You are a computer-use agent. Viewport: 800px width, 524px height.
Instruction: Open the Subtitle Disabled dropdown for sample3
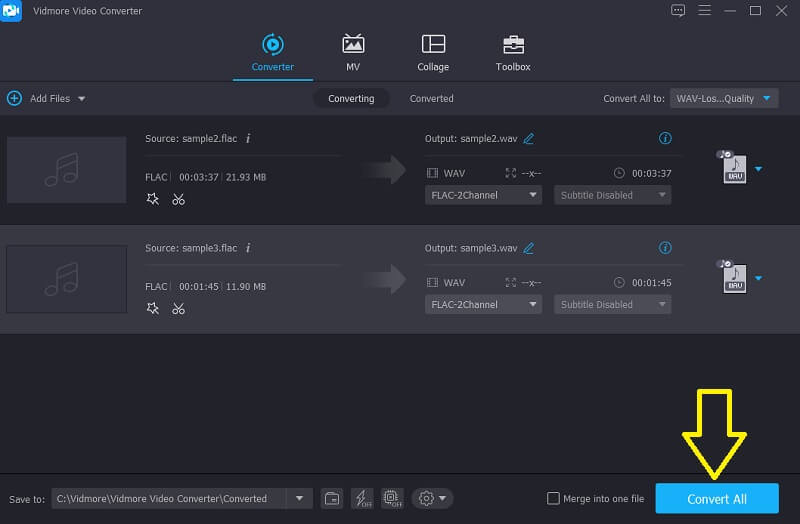[613, 305]
